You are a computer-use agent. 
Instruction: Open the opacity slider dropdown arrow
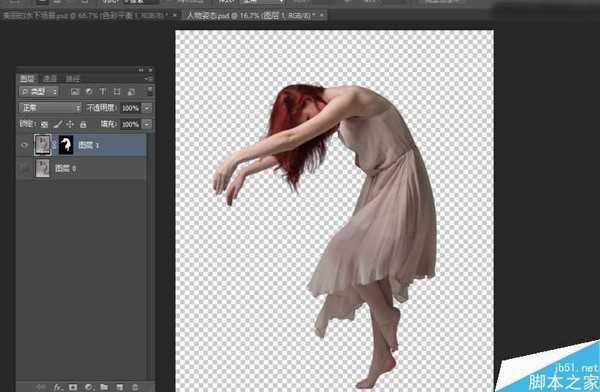(147, 108)
